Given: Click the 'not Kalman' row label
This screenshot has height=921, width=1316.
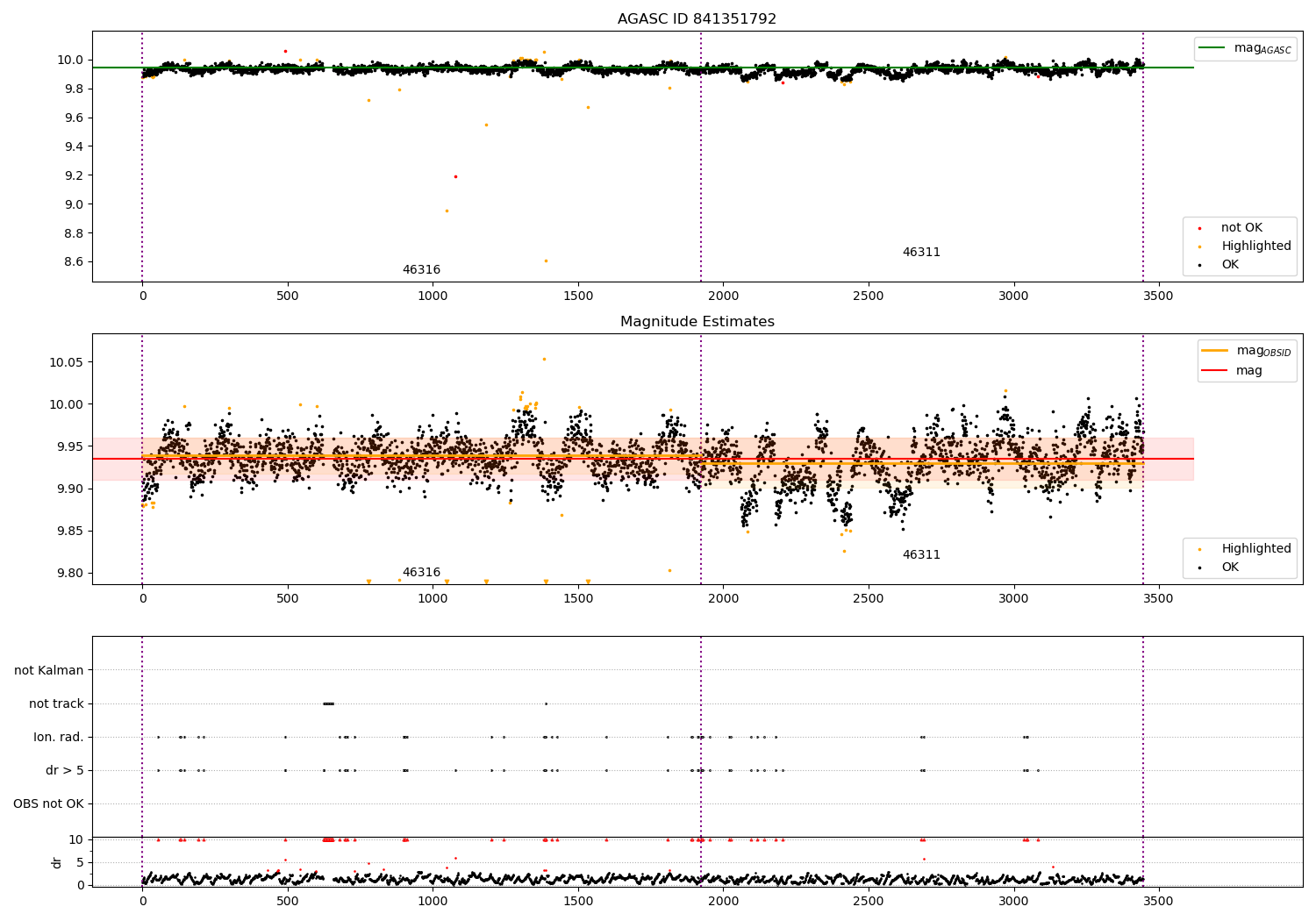Looking at the screenshot, I should click(x=49, y=670).
